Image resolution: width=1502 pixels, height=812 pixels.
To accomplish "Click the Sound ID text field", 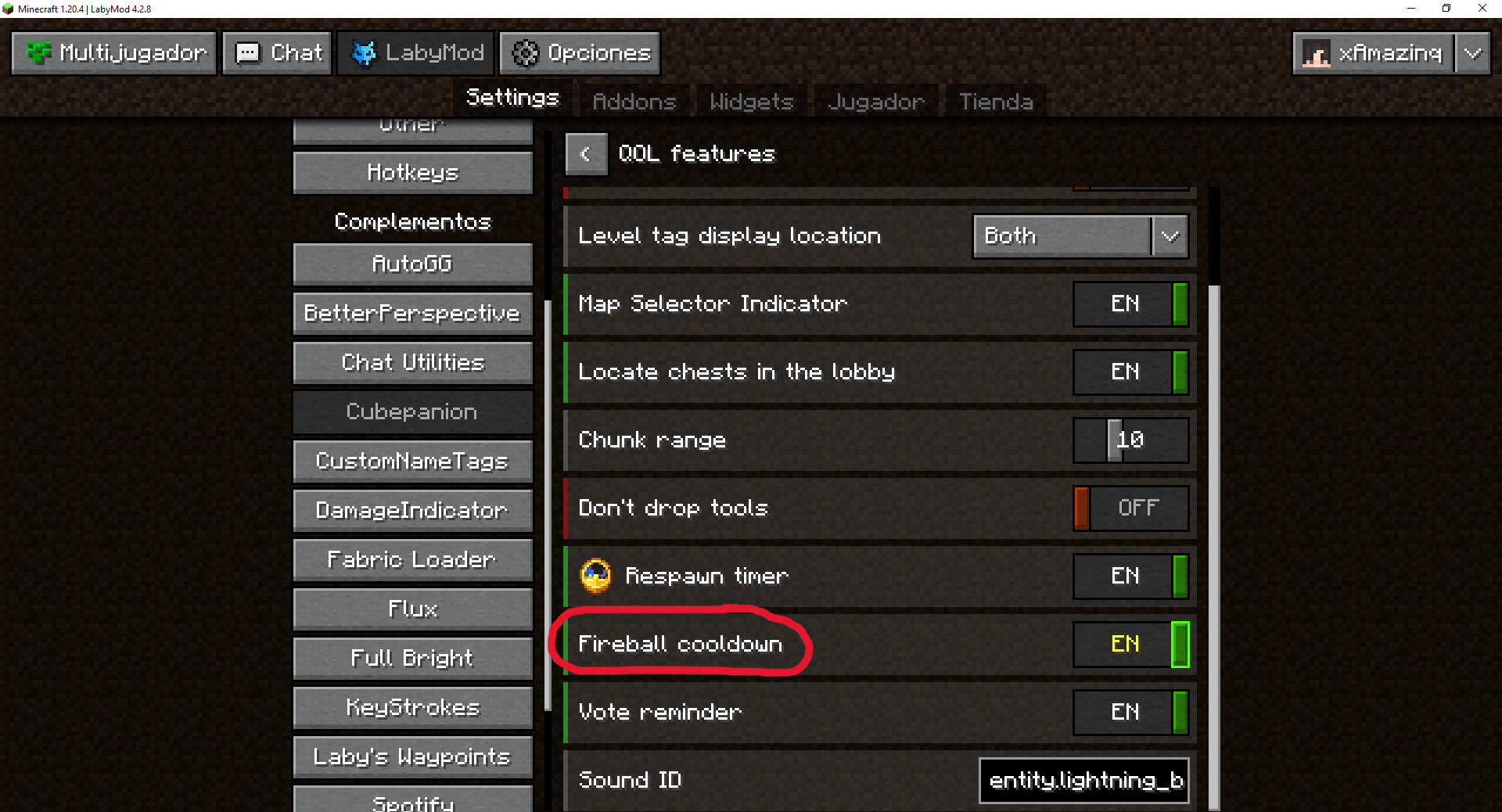I will tap(1083, 780).
